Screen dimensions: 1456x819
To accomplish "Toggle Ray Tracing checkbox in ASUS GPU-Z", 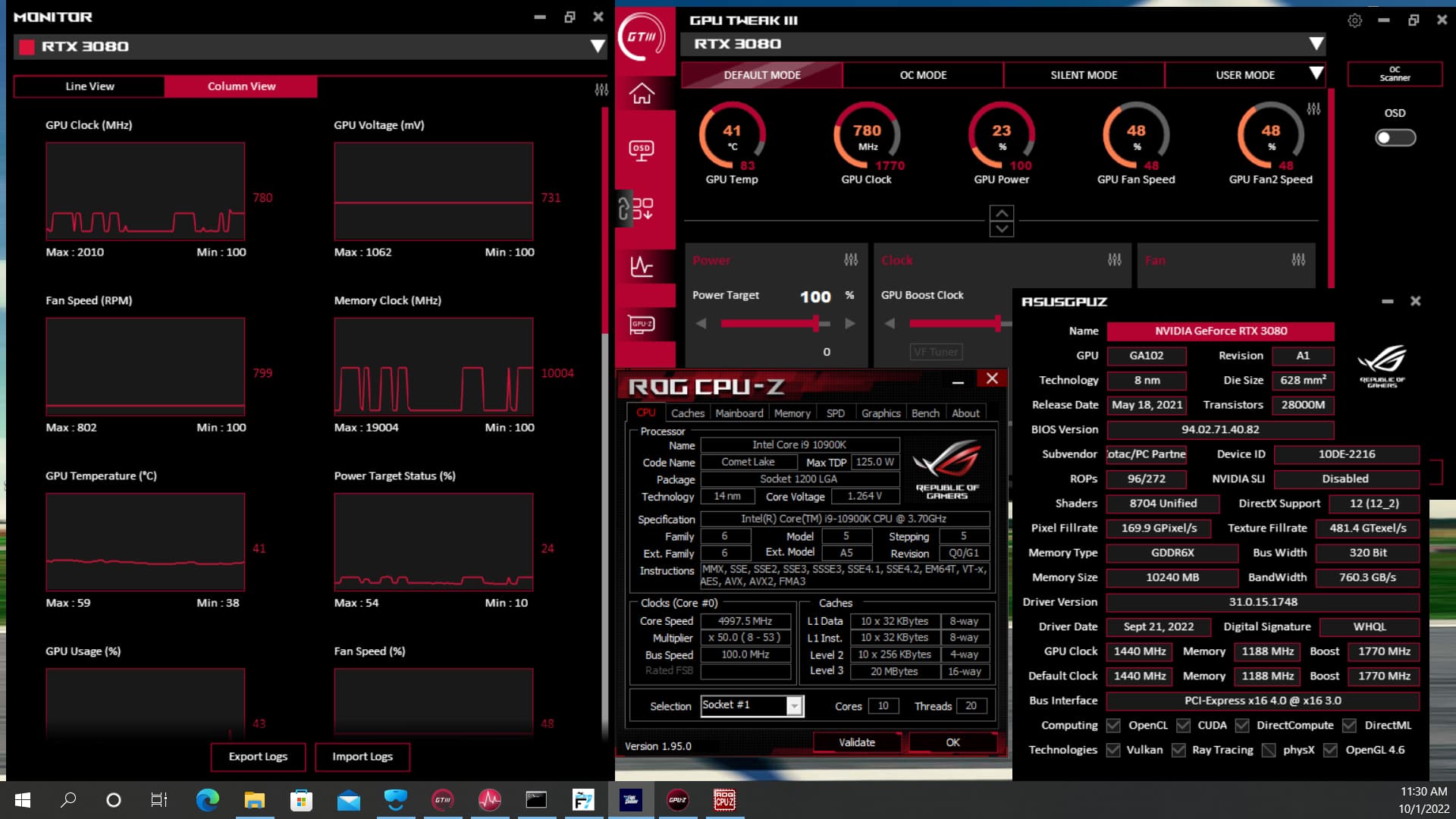I will [x=1178, y=750].
